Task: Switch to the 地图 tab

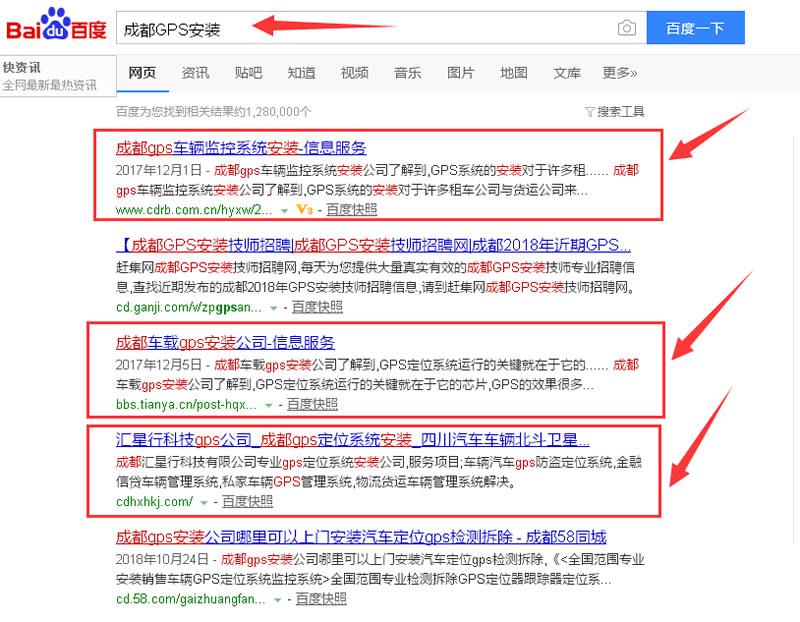Action: click(513, 73)
